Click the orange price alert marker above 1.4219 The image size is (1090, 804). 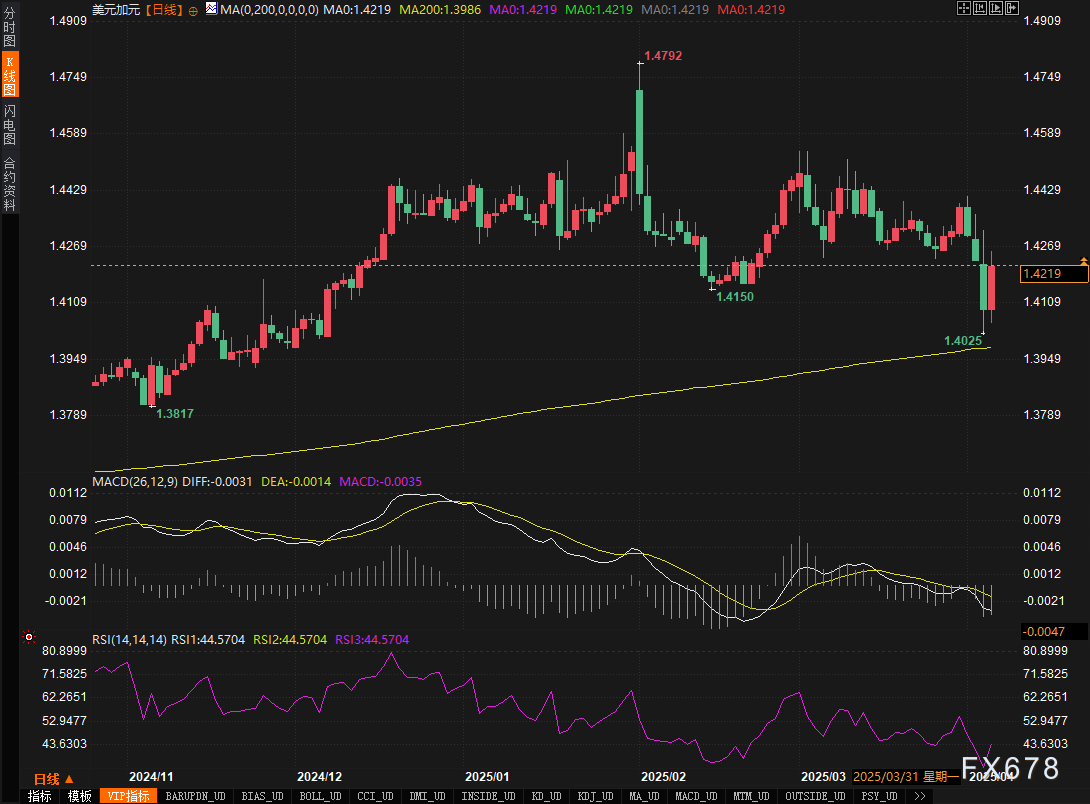[x=1083, y=260]
